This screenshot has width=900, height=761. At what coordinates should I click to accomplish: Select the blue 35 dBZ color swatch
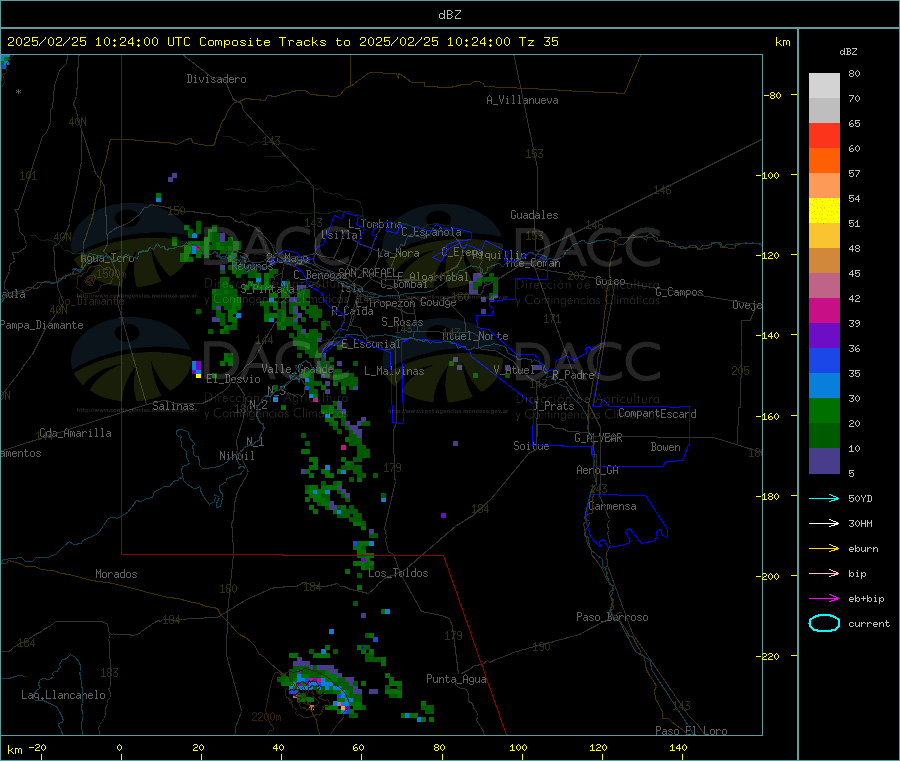tap(824, 360)
